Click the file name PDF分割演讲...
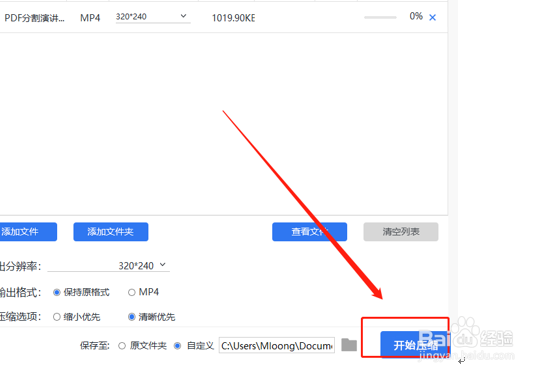Viewport: 546px width, 375px height. 34,18
